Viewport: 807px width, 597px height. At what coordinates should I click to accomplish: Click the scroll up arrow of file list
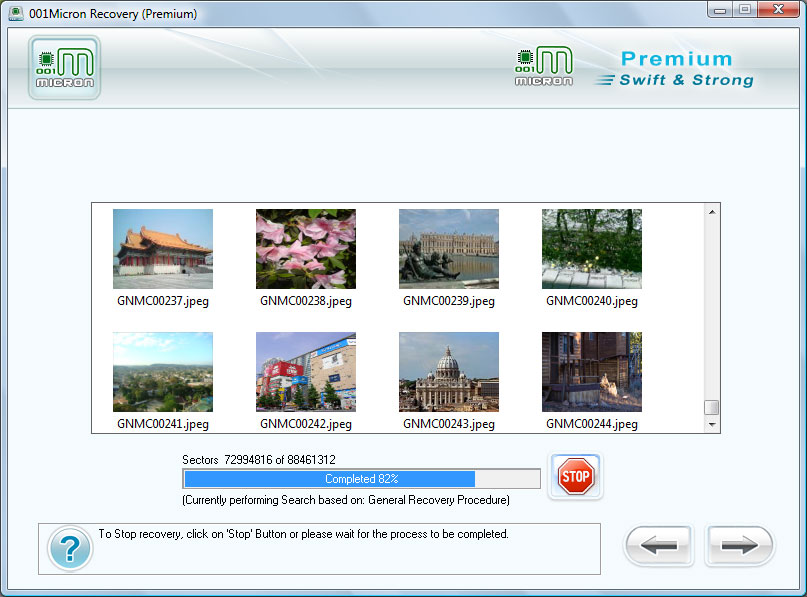click(x=712, y=212)
